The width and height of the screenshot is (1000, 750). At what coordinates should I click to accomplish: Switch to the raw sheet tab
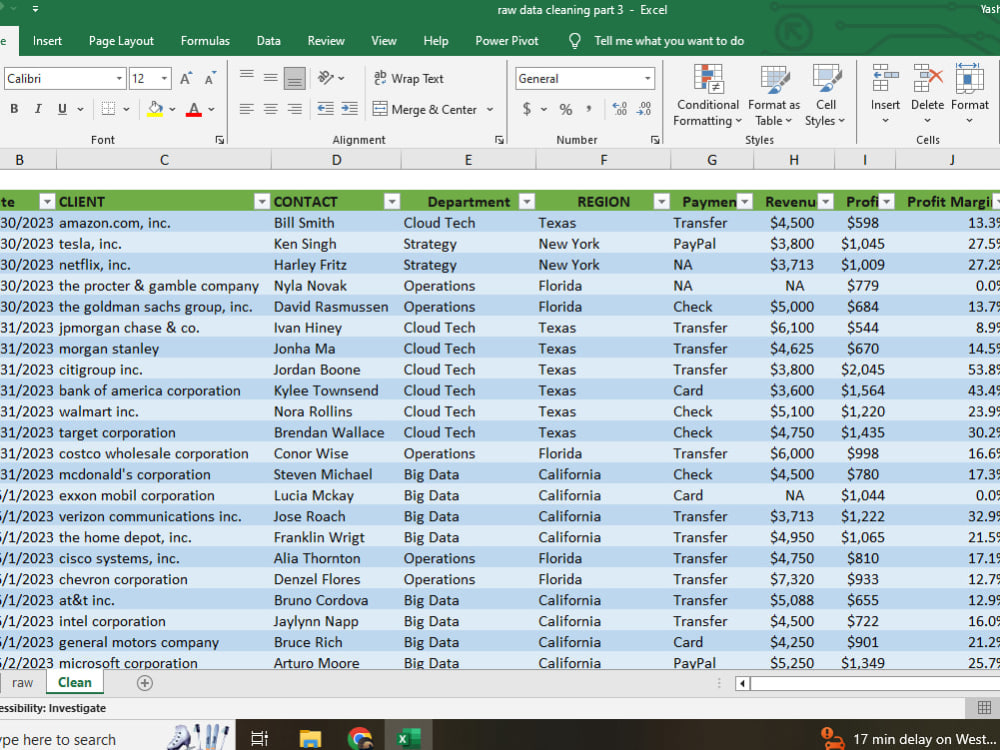pyautogui.click(x=22, y=683)
